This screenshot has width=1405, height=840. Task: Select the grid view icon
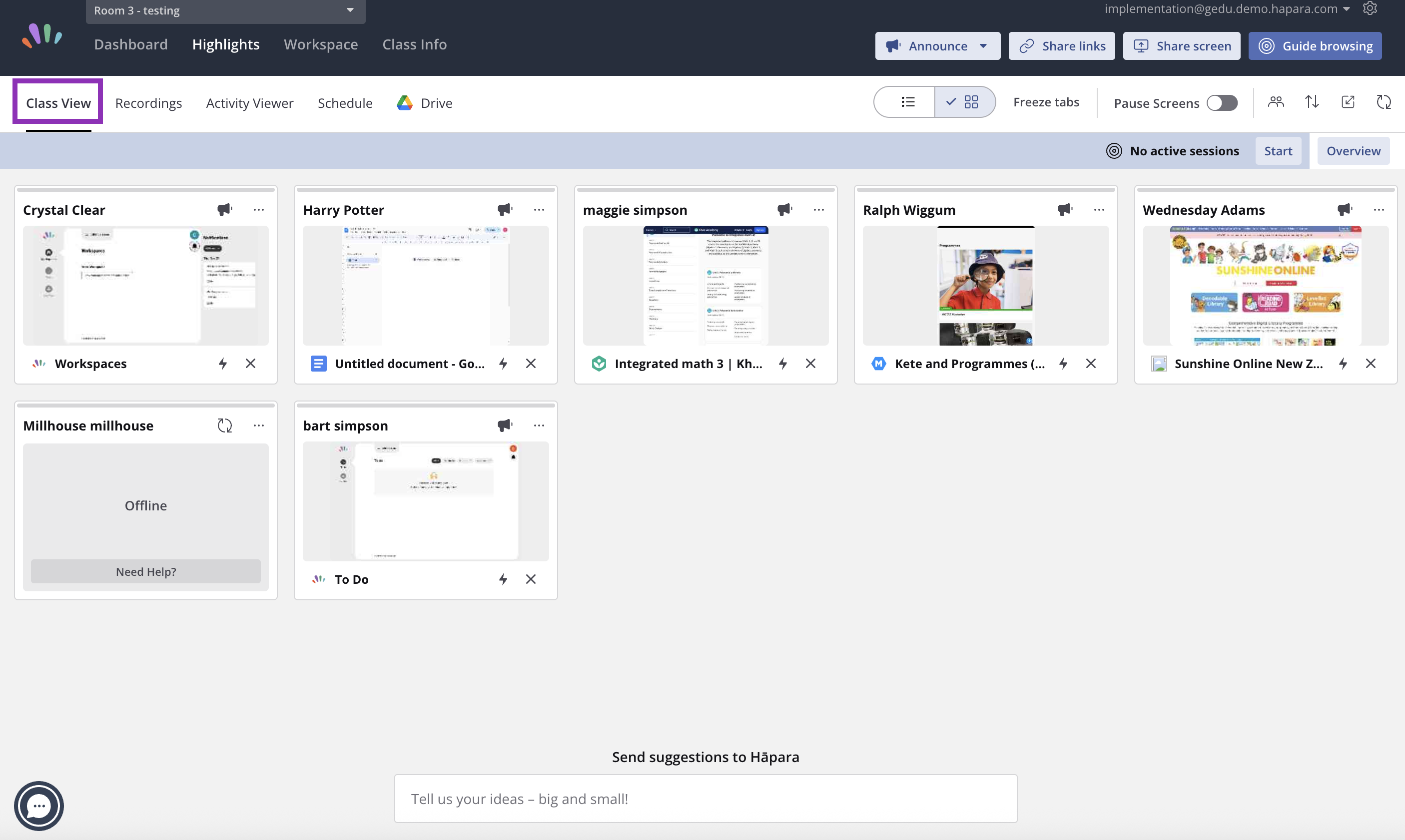click(971, 102)
